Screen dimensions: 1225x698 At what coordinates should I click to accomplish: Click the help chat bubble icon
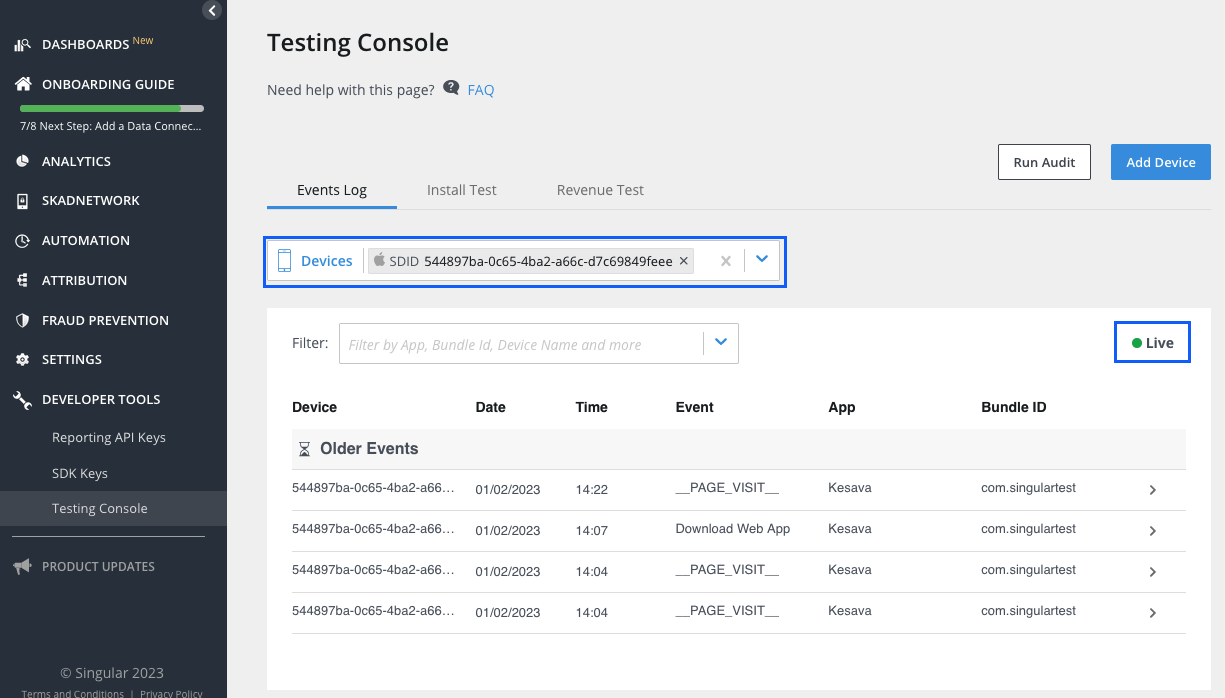point(451,89)
